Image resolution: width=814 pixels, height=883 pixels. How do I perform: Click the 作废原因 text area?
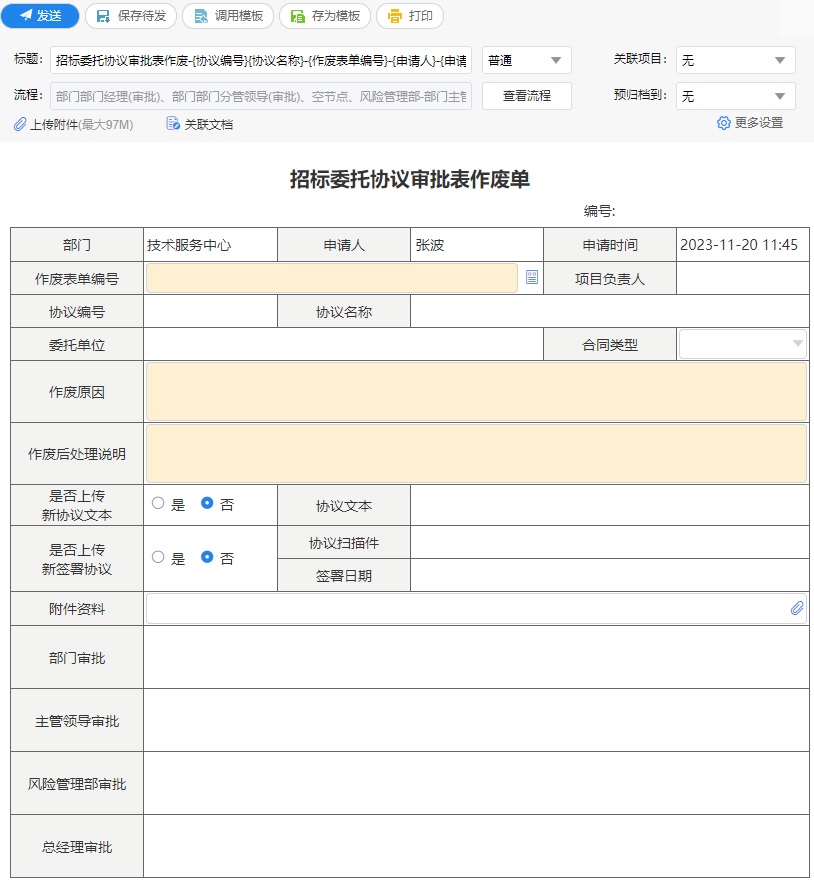(476, 392)
